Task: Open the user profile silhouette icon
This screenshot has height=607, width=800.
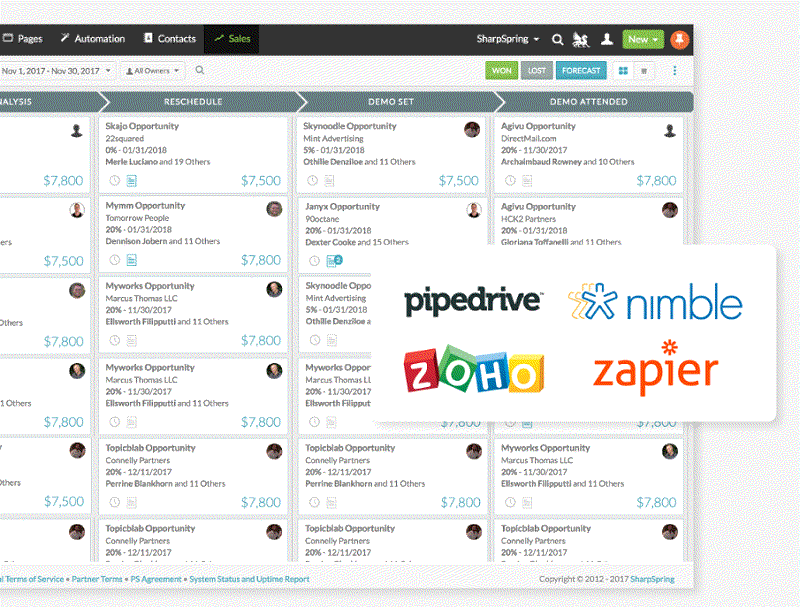Action: (x=606, y=39)
